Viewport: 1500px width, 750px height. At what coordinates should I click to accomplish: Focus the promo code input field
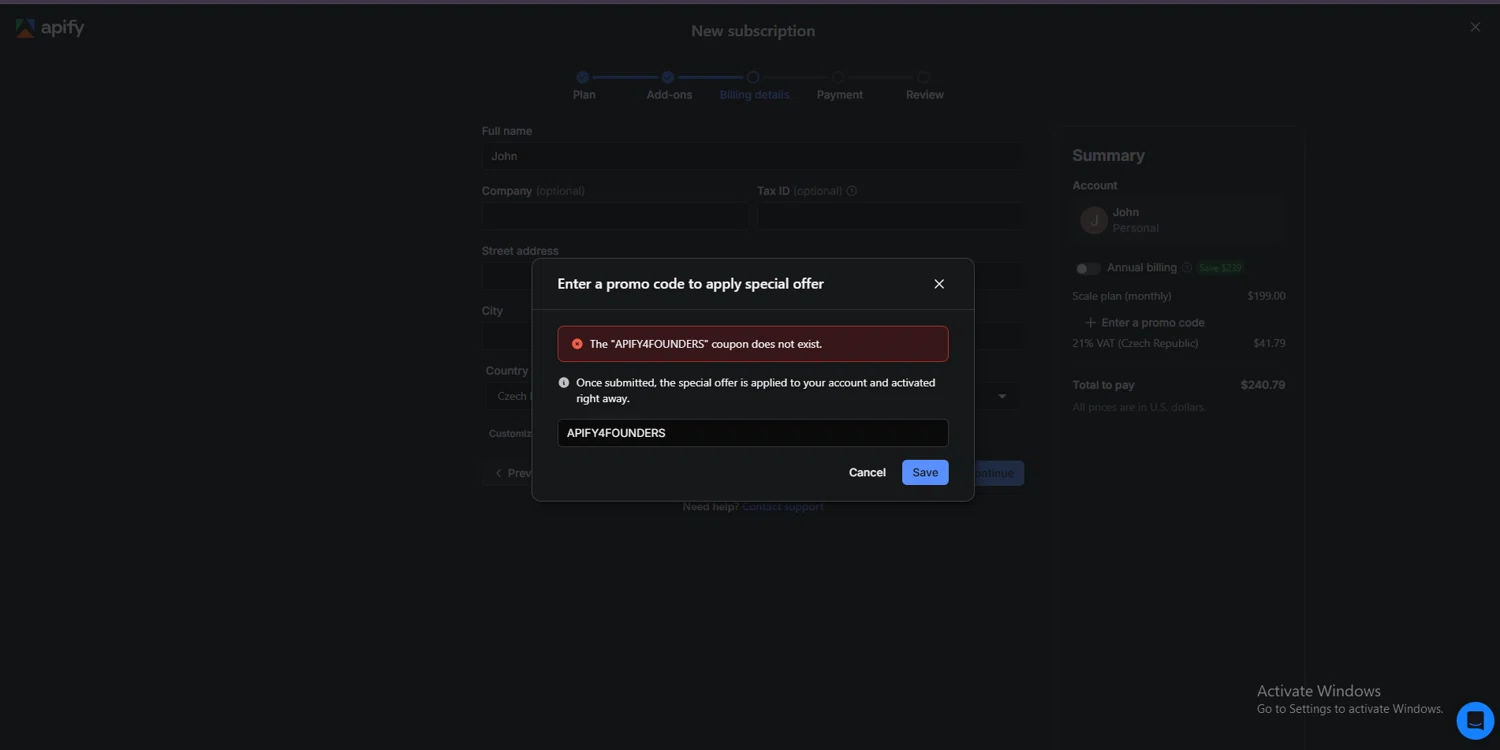753,433
